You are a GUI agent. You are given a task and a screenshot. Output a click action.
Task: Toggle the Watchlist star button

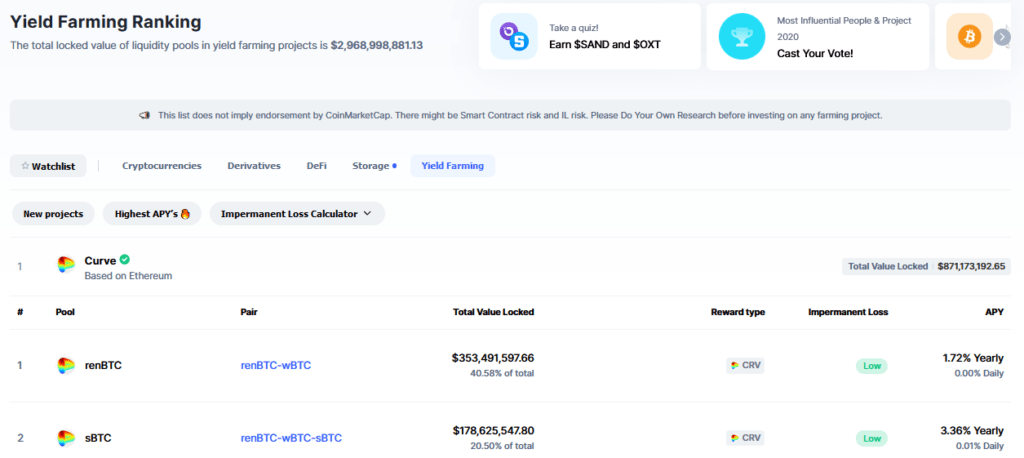[x=48, y=166]
